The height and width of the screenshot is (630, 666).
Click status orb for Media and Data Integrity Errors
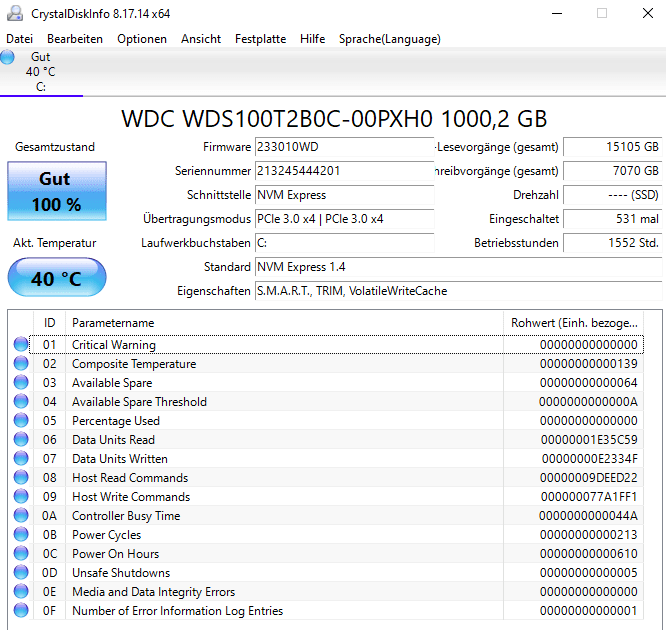coord(21,591)
